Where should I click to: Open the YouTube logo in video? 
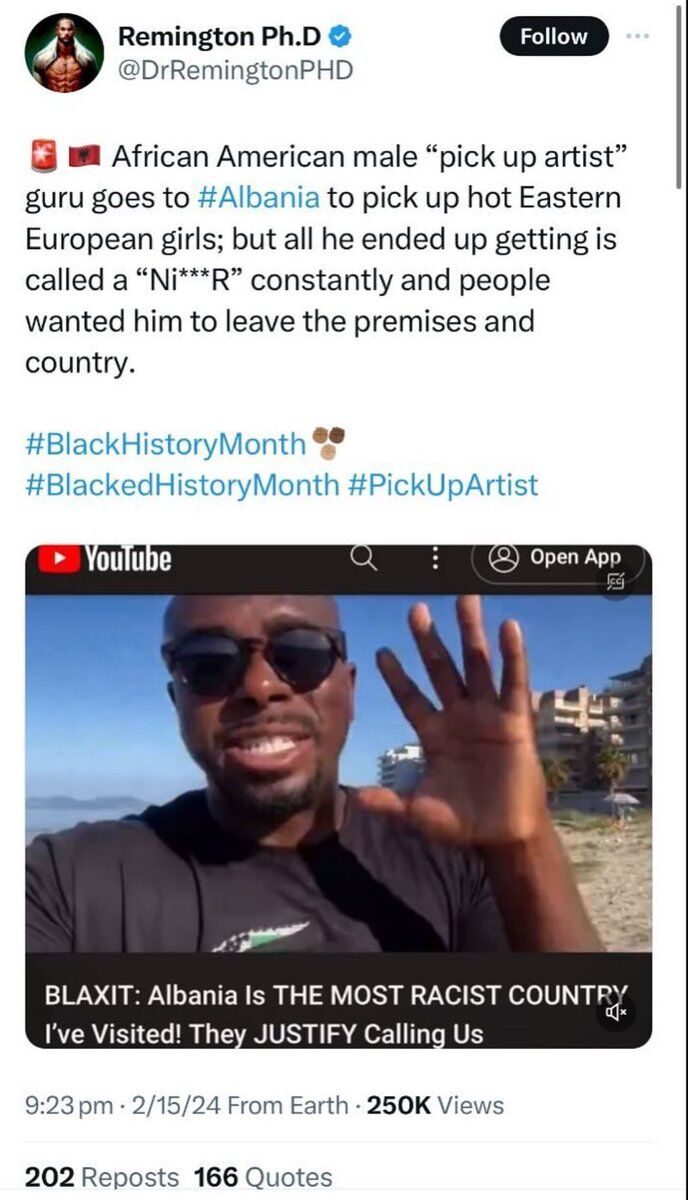[104, 559]
